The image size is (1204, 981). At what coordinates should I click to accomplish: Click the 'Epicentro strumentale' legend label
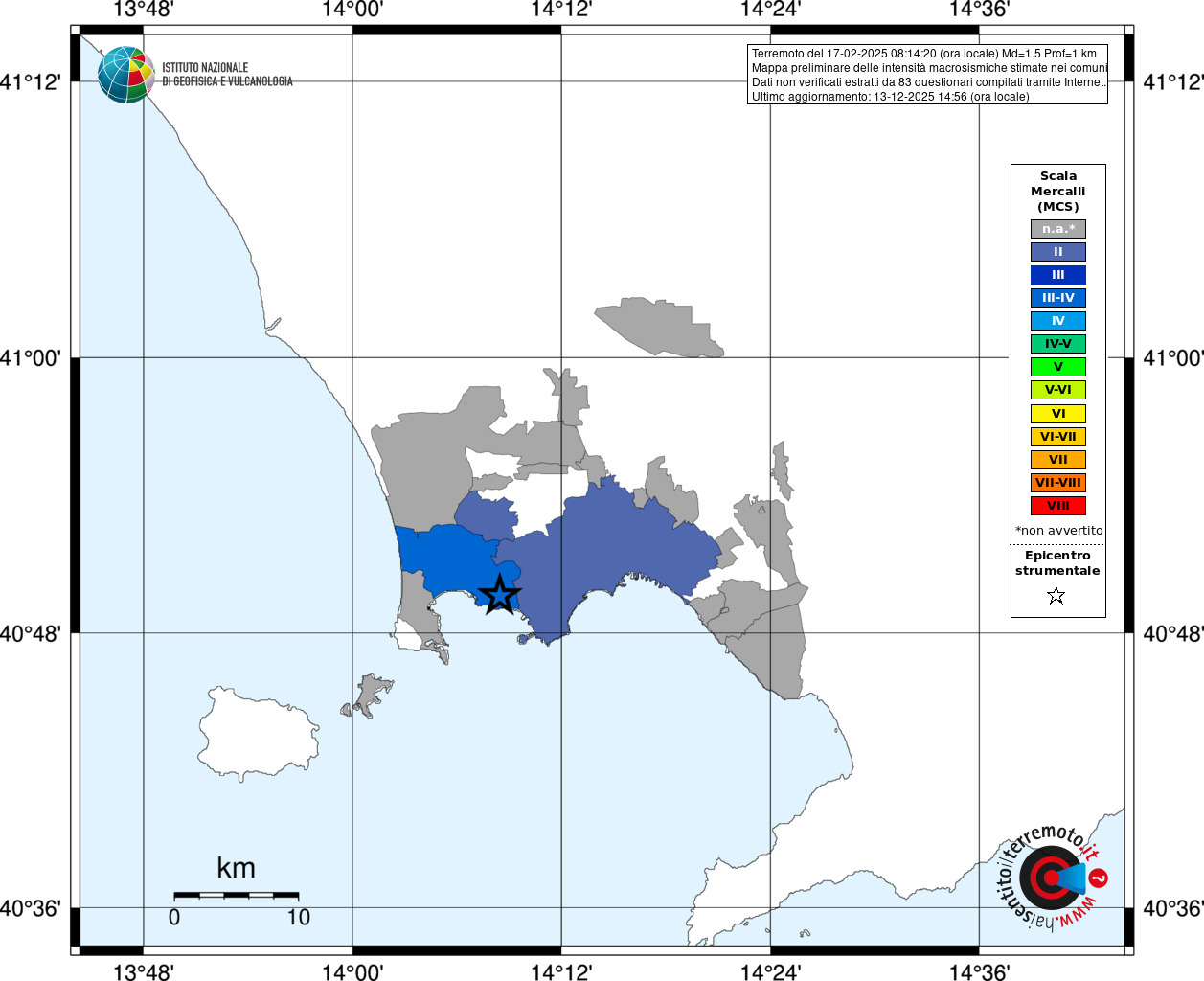click(x=1057, y=563)
